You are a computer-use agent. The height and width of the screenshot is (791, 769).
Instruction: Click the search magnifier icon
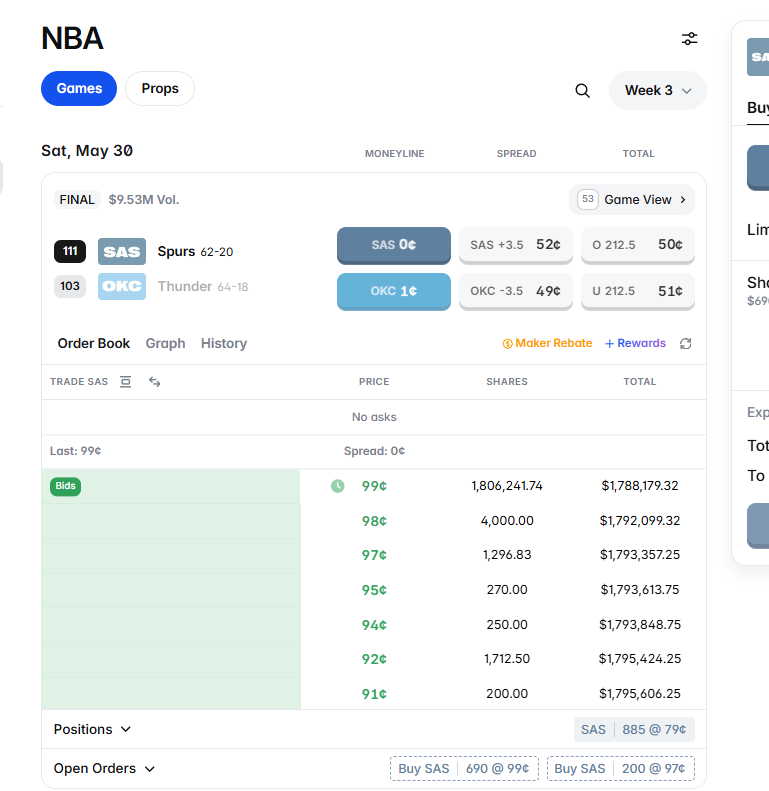582,91
